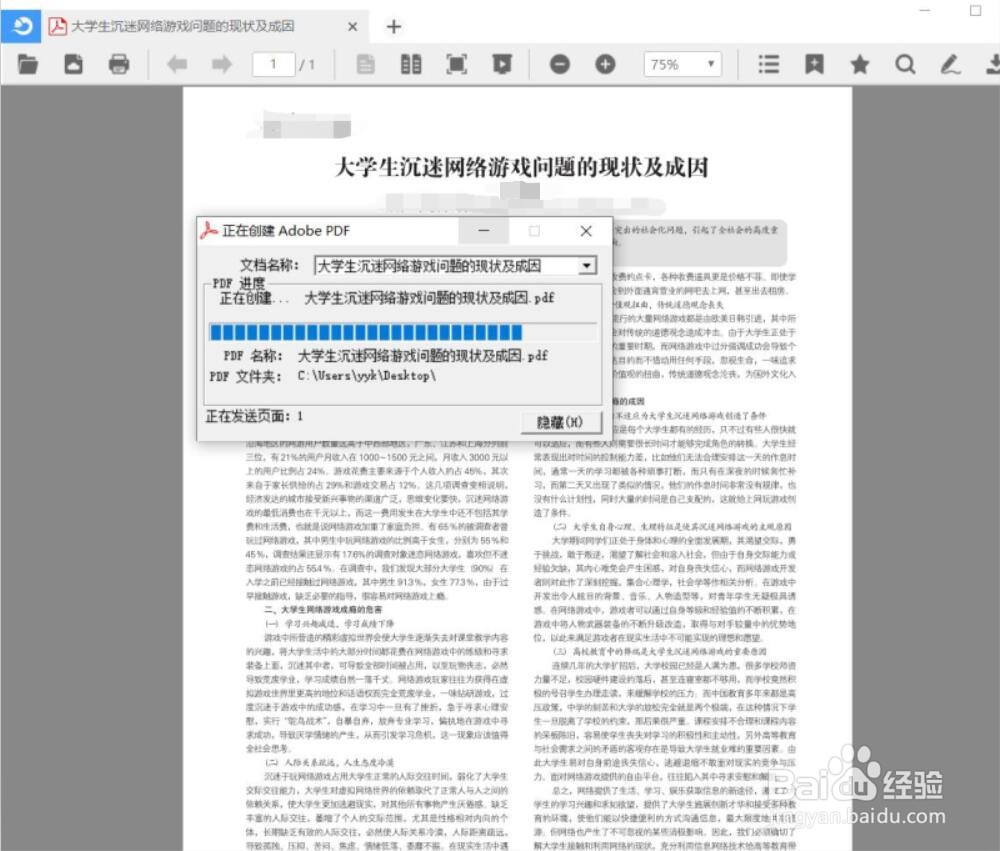The image size is (1000, 851).
Task: Minimize the 正在创建 Adobe PDF dialog
Action: click(x=484, y=231)
